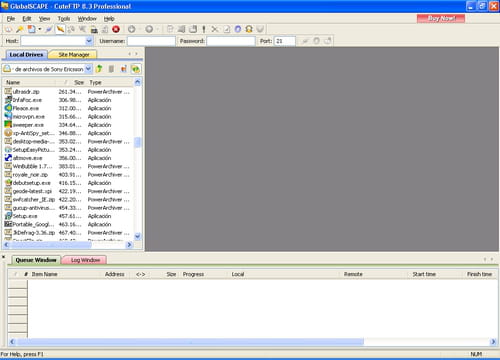Click the connection wizard wand icon
Viewport: 500px width, 360px height.
pos(20,29)
